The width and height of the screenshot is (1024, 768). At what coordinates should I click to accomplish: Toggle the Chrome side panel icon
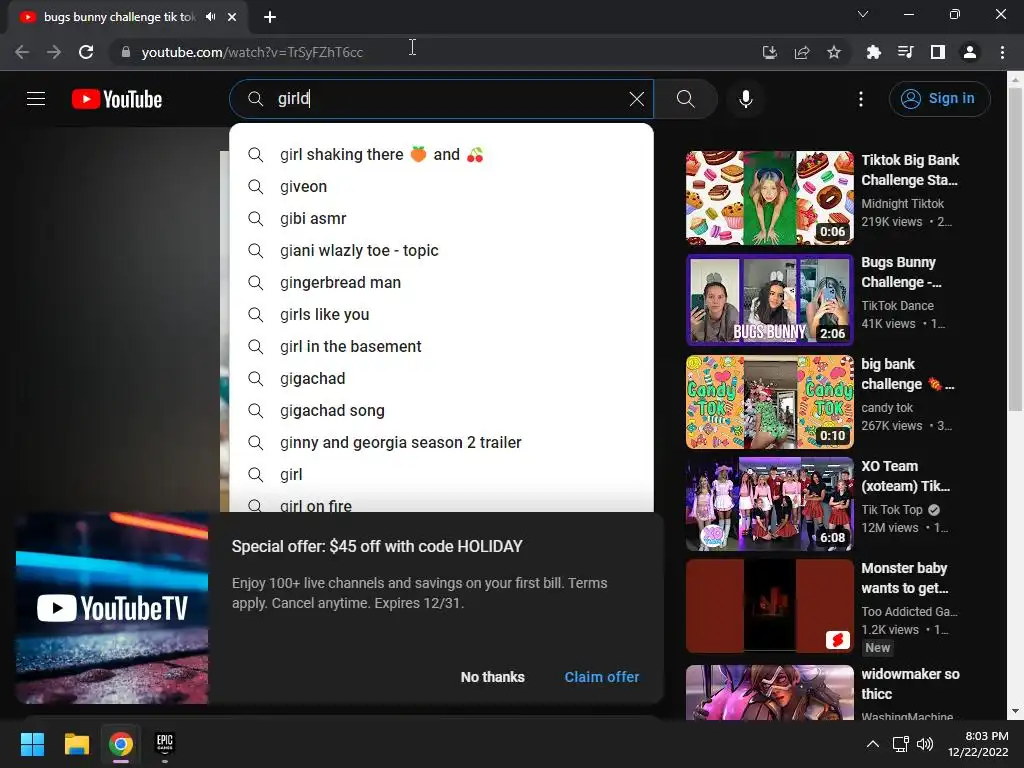pyautogui.click(x=938, y=52)
